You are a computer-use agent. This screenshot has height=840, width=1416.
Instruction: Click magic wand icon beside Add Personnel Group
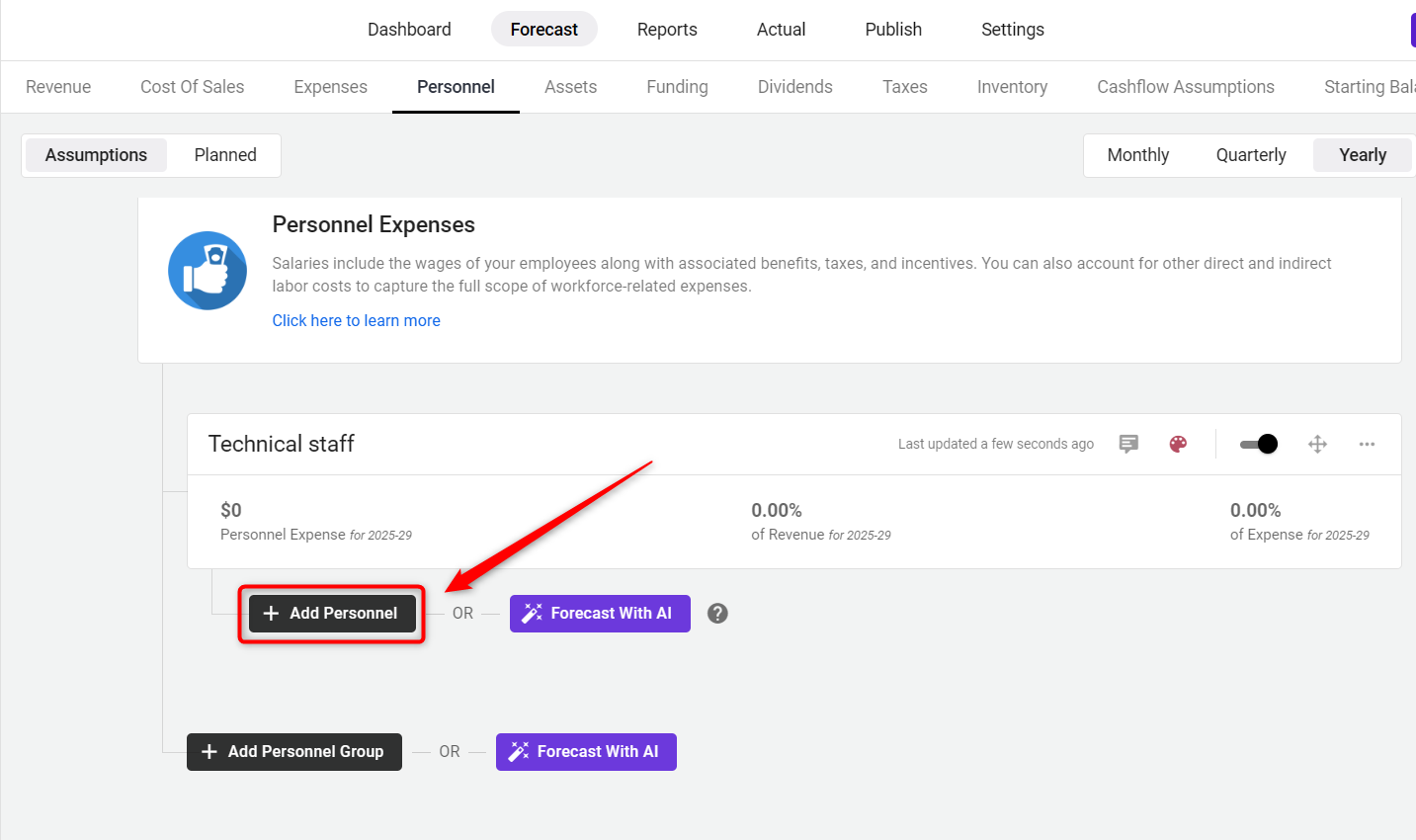coord(518,752)
